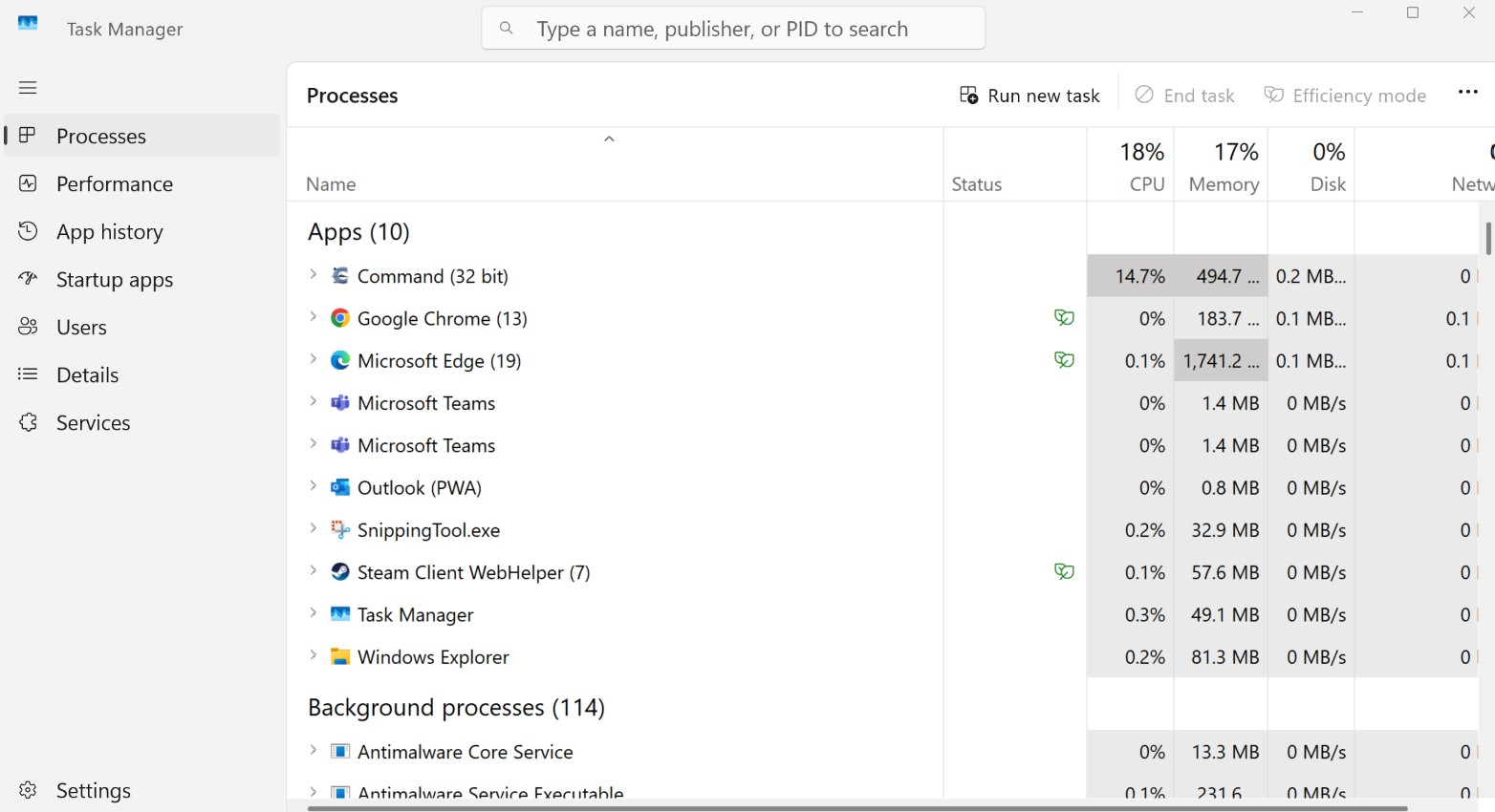Viewport: 1495px width, 812px height.
Task: Expand the Command (32 bit) process group
Action: click(x=313, y=274)
